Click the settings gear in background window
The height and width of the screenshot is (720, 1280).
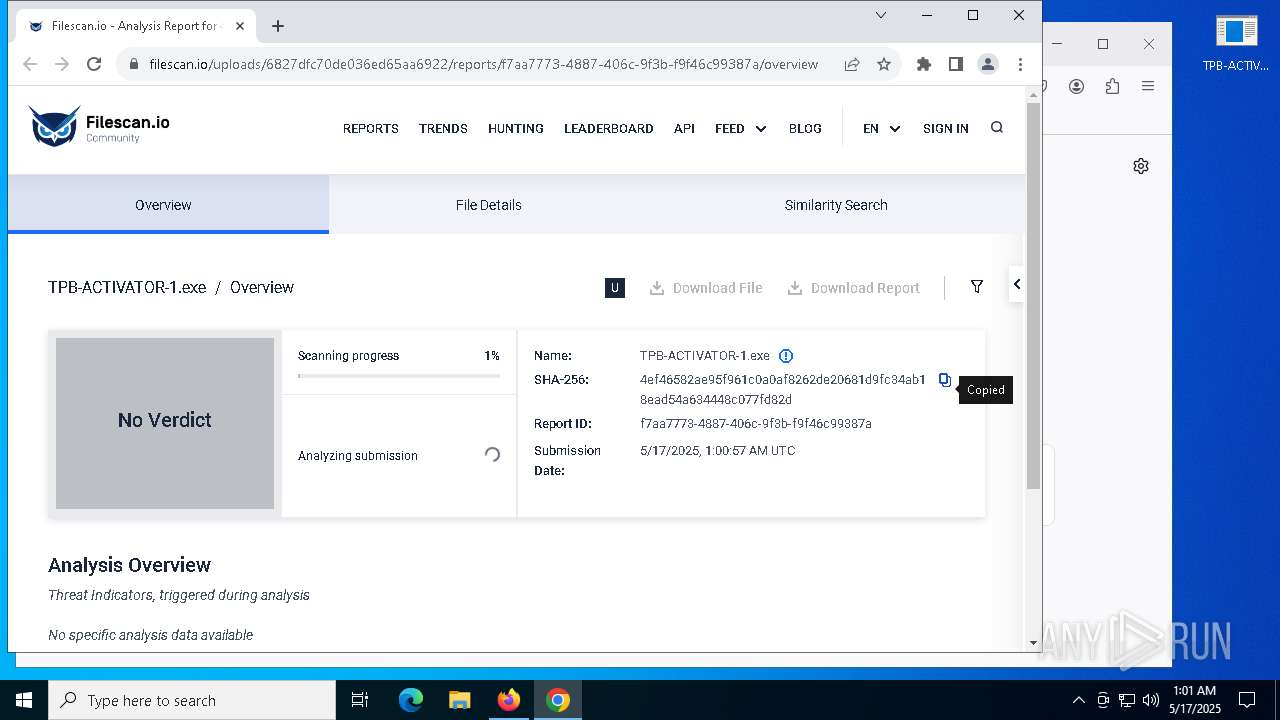(x=1141, y=166)
